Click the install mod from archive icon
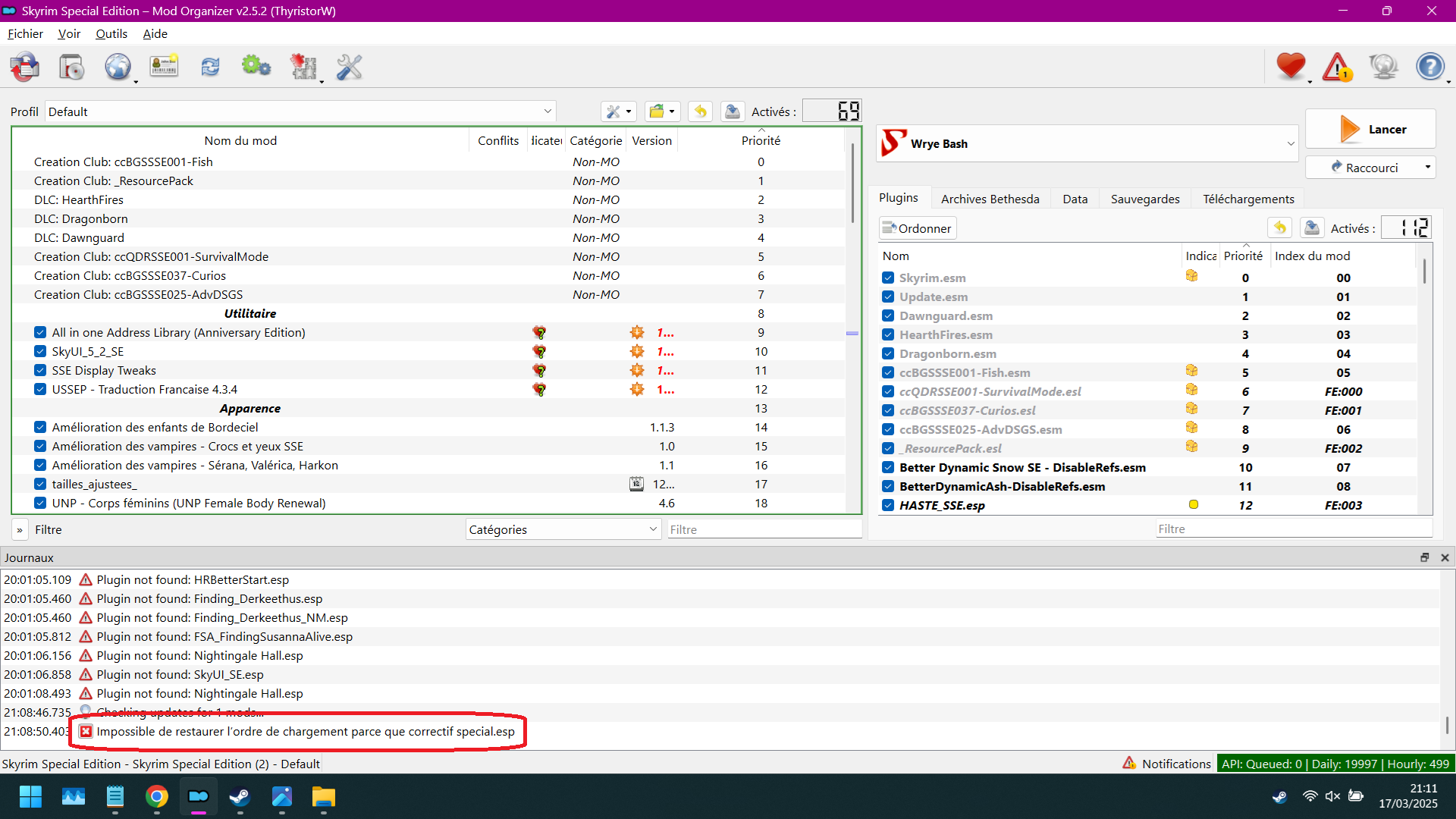The width and height of the screenshot is (1456, 819). click(x=71, y=67)
